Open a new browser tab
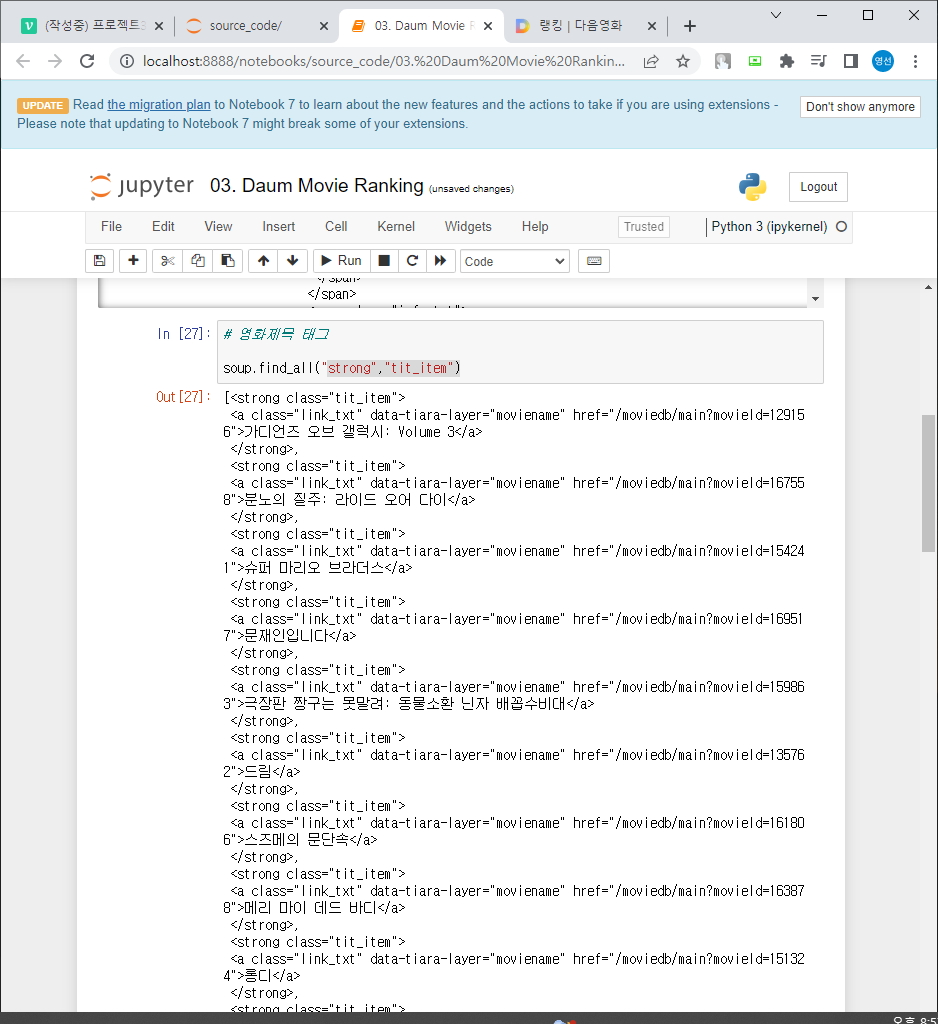The width and height of the screenshot is (938, 1024). pos(690,26)
